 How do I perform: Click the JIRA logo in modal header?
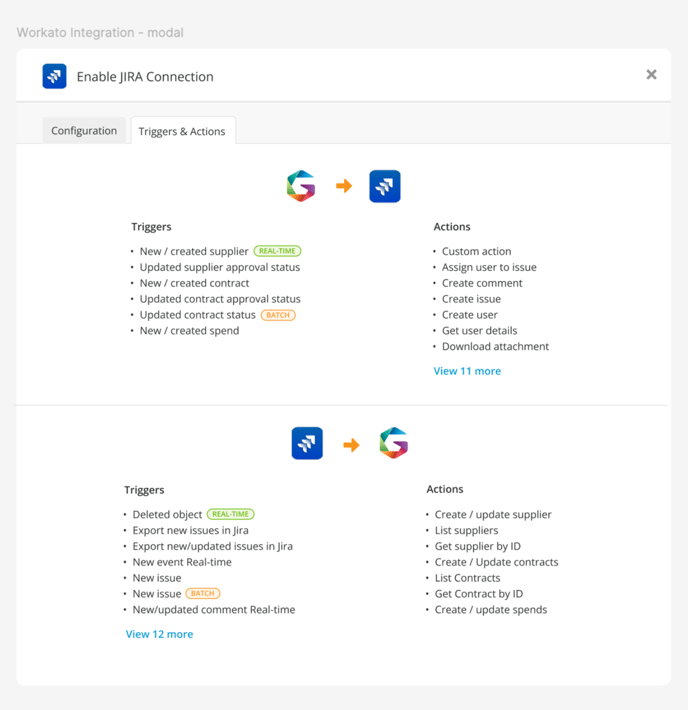coord(54,76)
